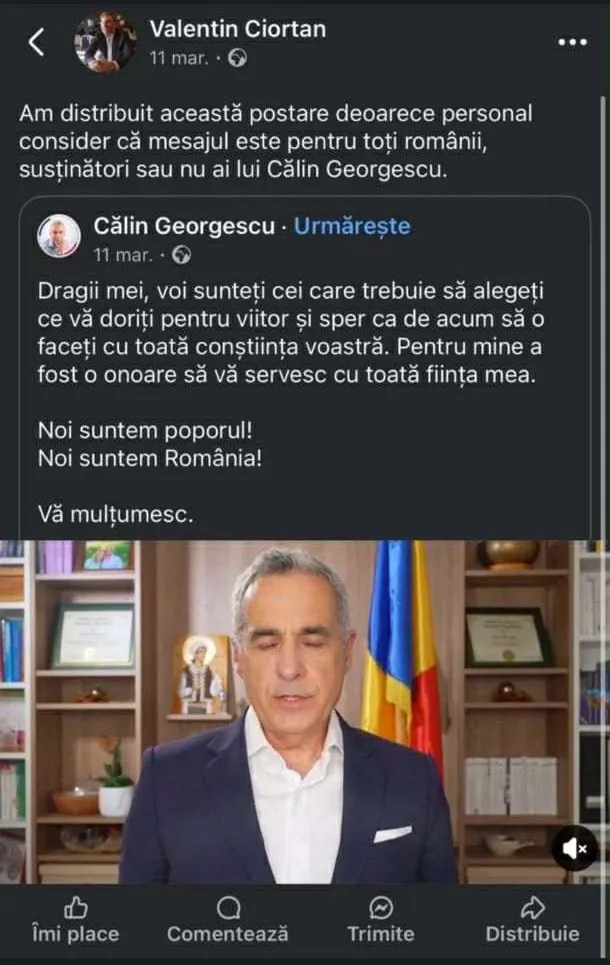Tap the back arrow icon
This screenshot has height=965, width=610.
[x=36, y=42]
